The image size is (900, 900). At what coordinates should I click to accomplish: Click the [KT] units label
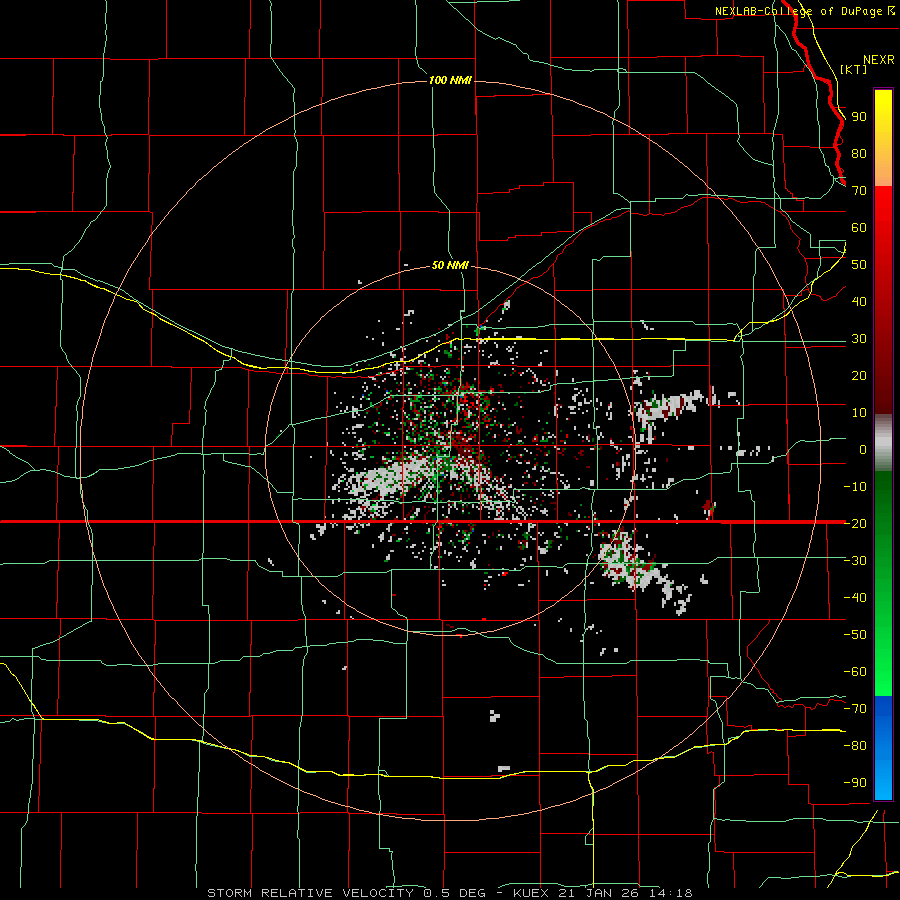pyautogui.click(x=854, y=69)
